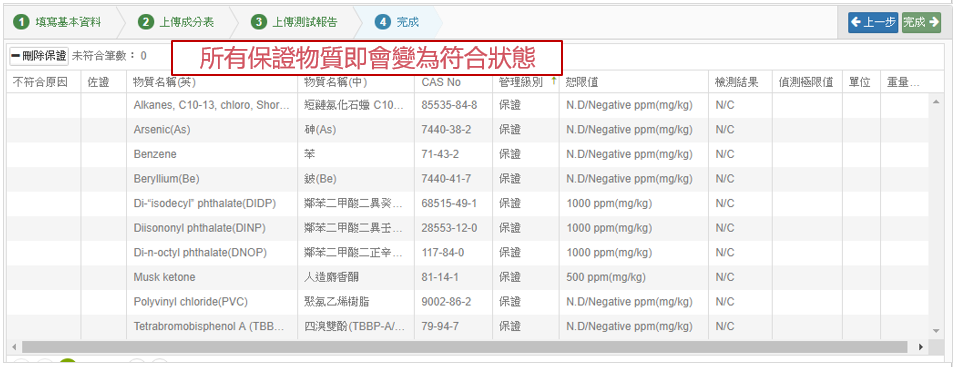Viewport: 953px width, 367px height.
Task: Click horizontal scrollbar right arrow
Action: (920, 347)
